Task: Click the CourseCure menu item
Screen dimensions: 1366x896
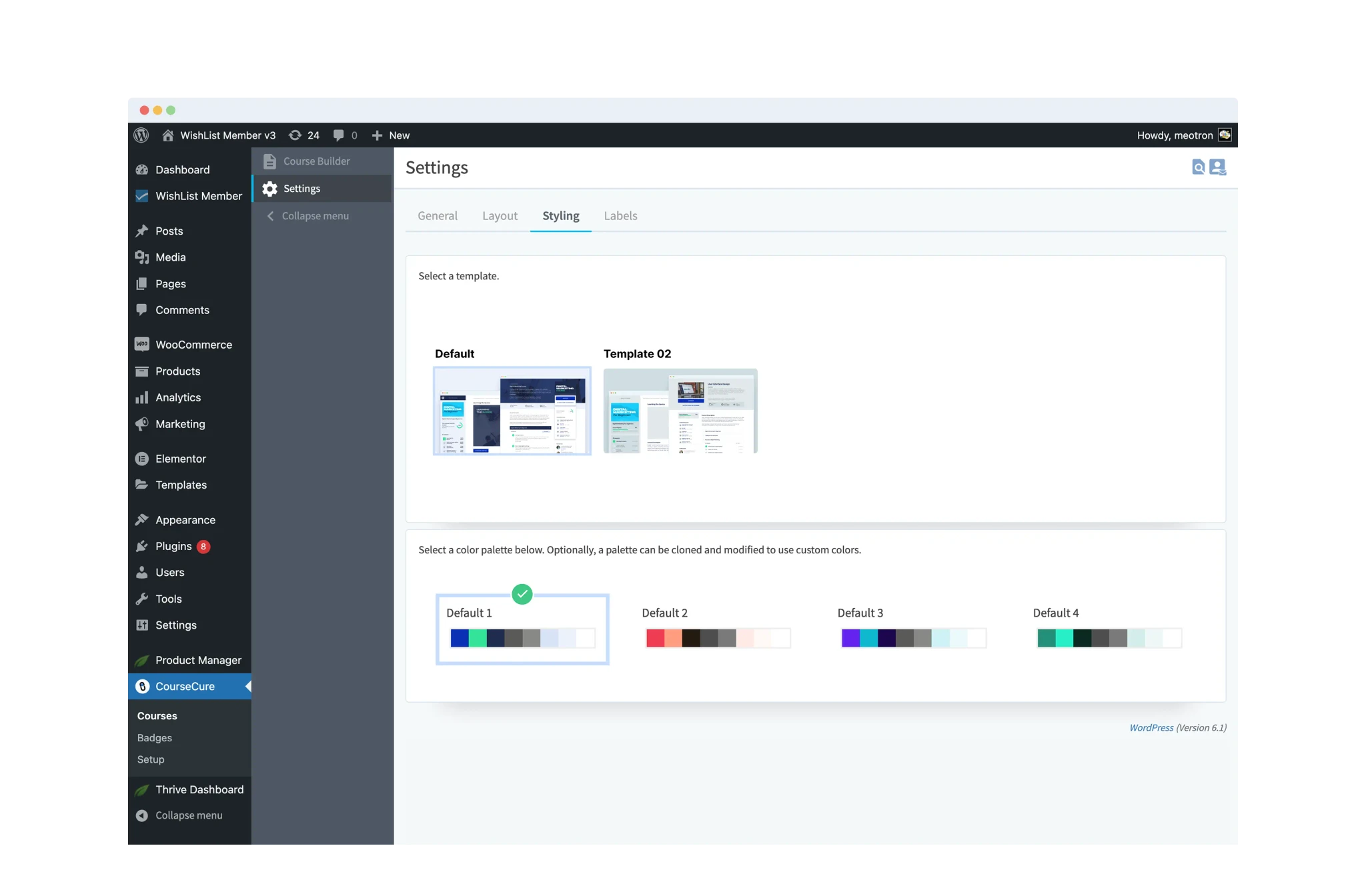Action: tap(189, 687)
